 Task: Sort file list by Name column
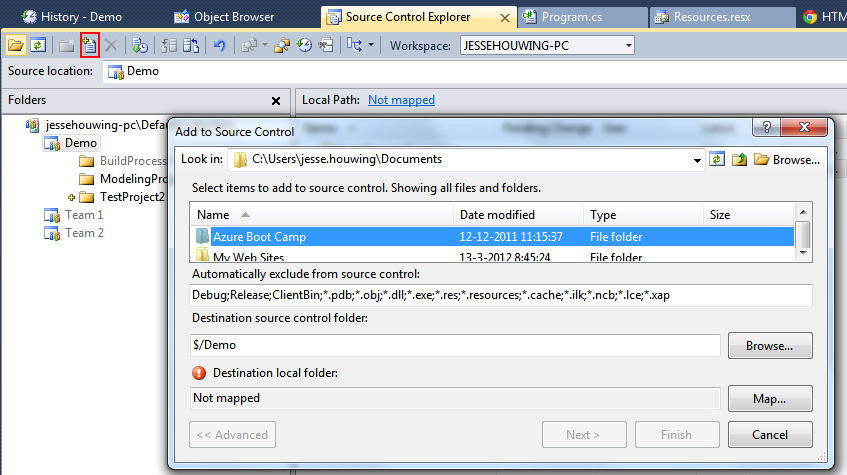(322, 215)
